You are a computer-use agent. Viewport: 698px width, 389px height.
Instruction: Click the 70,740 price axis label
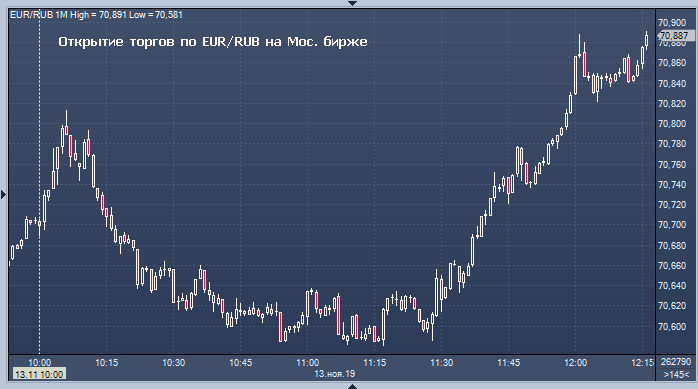pos(672,185)
